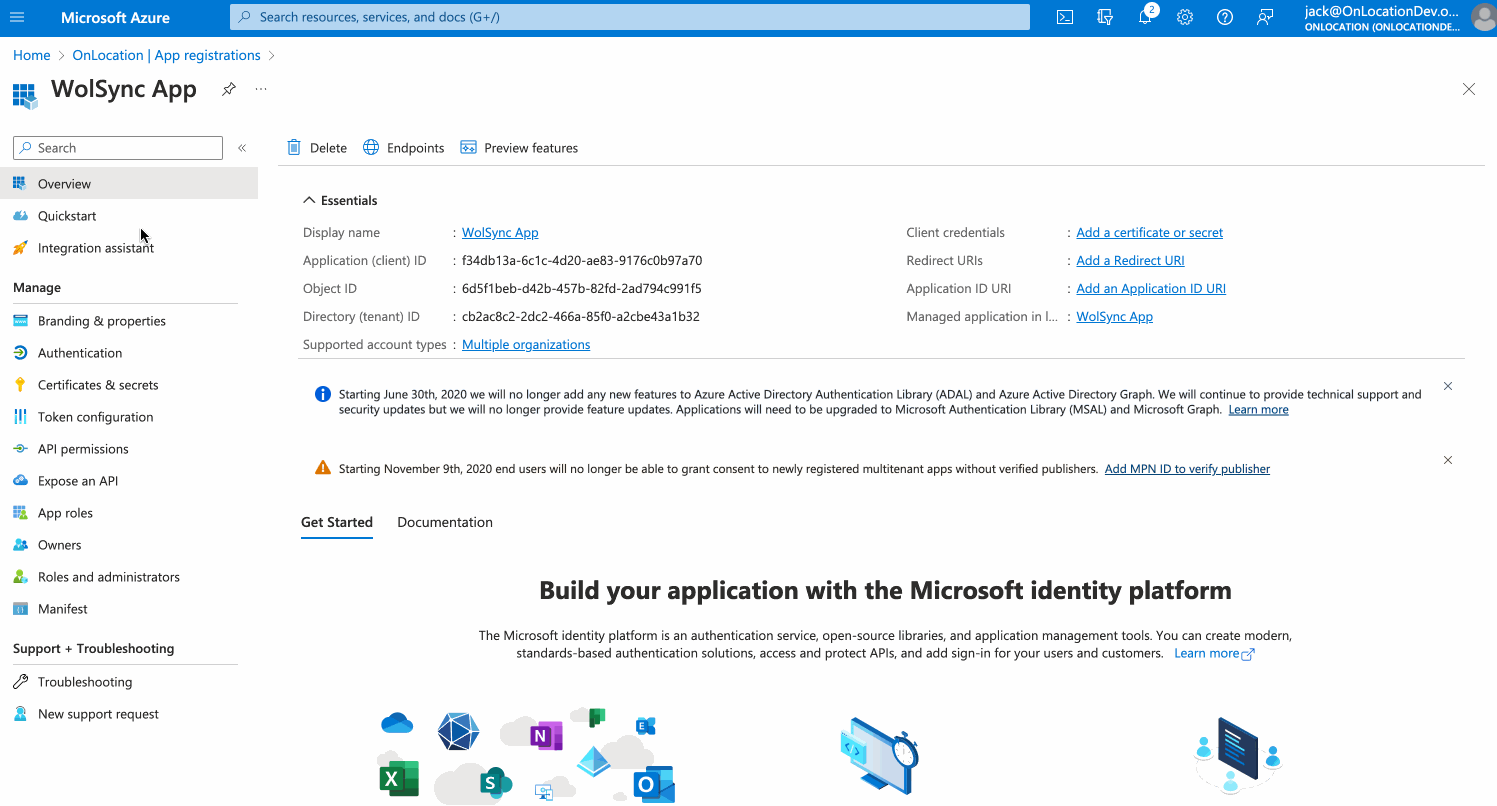This screenshot has width=1497, height=806.
Task: Click the Home breadcrumb link
Action: pyautogui.click(x=31, y=55)
